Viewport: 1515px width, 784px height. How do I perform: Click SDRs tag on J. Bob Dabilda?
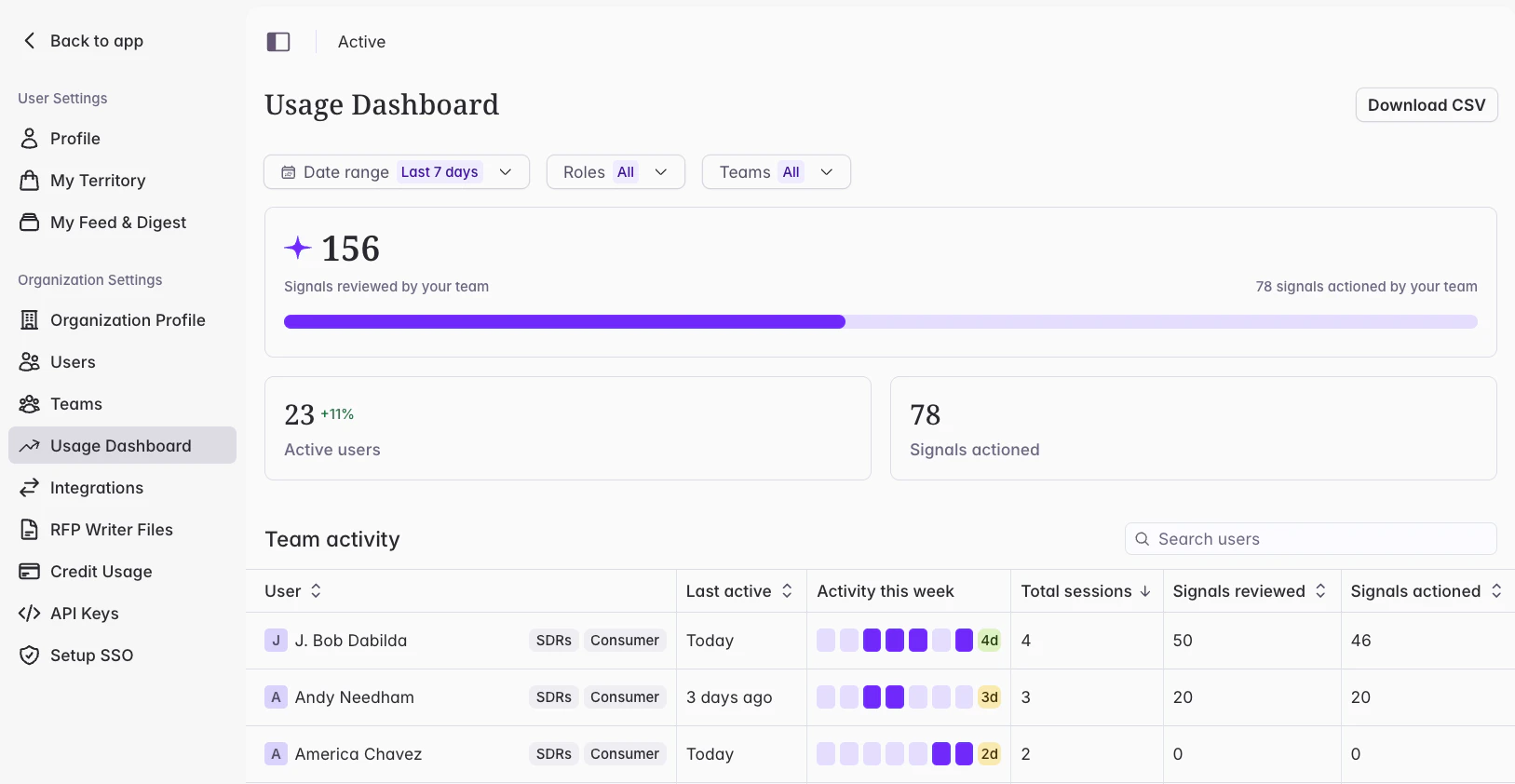[554, 641]
